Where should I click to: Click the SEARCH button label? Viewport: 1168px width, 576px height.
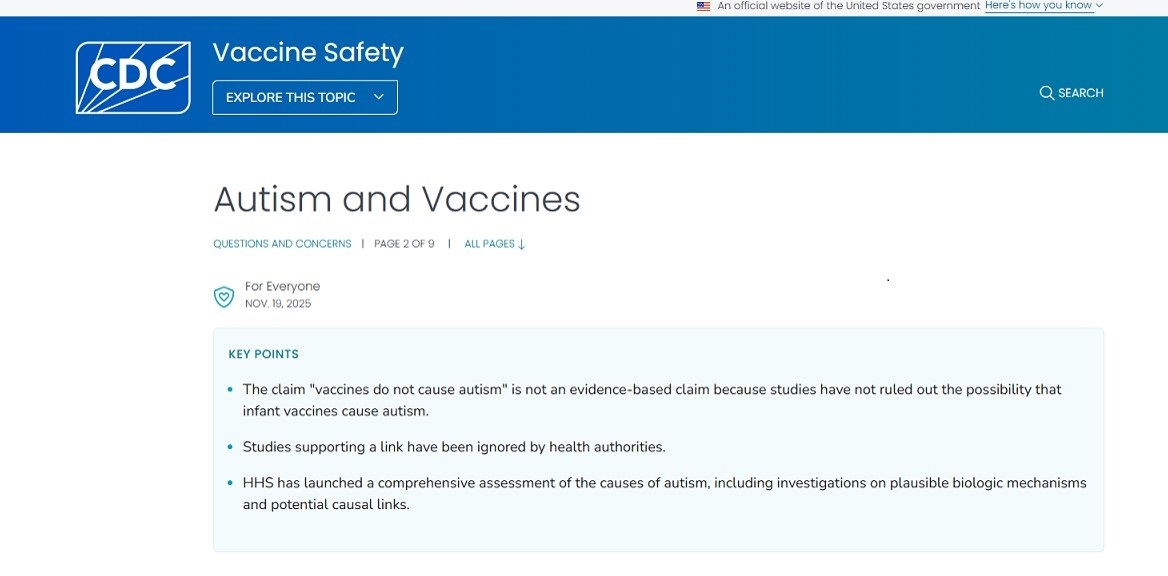click(x=1080, y=93)
